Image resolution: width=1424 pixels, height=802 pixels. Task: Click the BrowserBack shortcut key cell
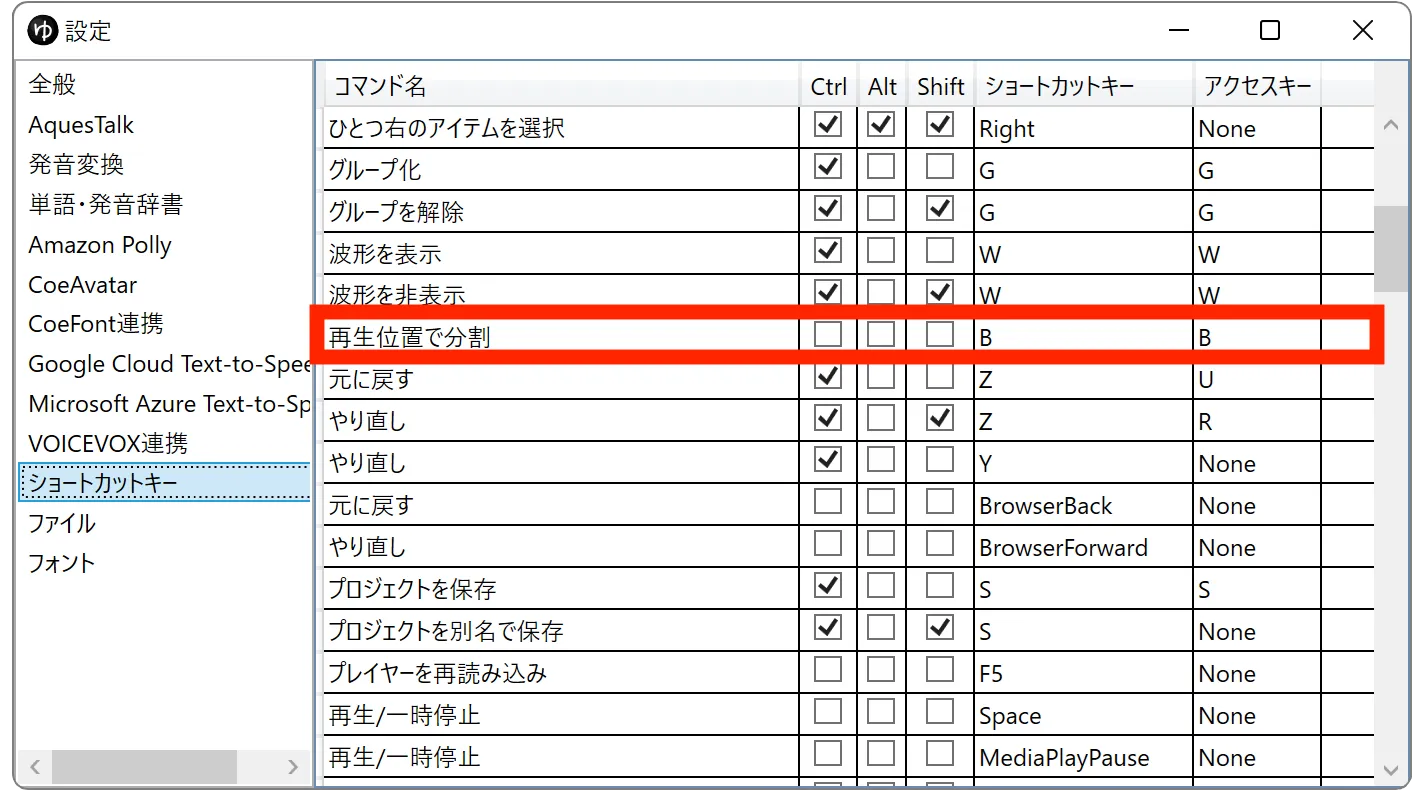tap(1084, 506)
